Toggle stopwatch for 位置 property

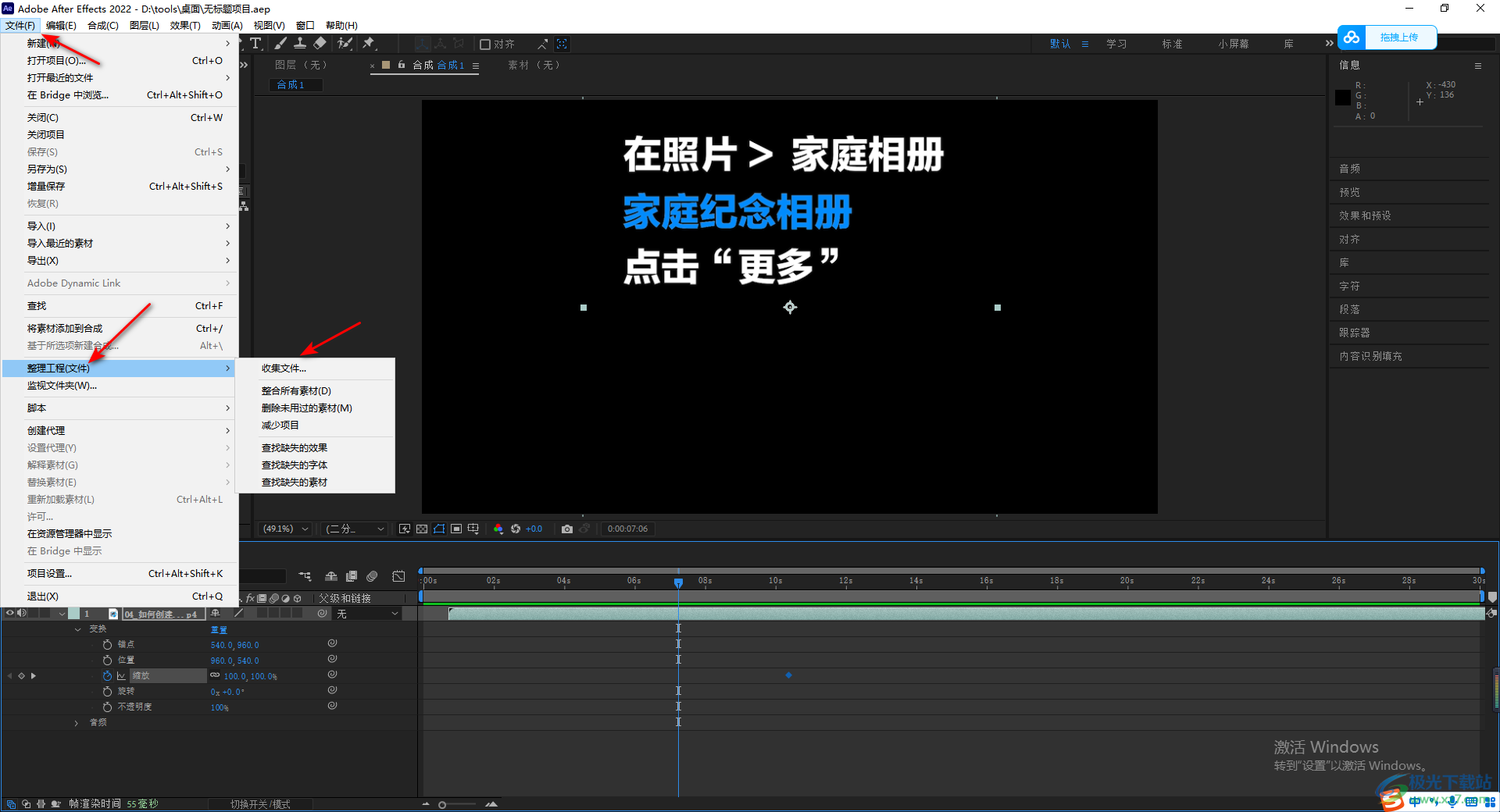tap(107, 661)
